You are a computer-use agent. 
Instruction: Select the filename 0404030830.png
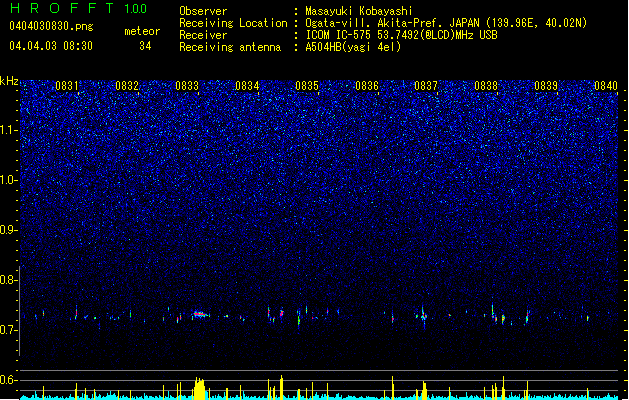(51, 27)
